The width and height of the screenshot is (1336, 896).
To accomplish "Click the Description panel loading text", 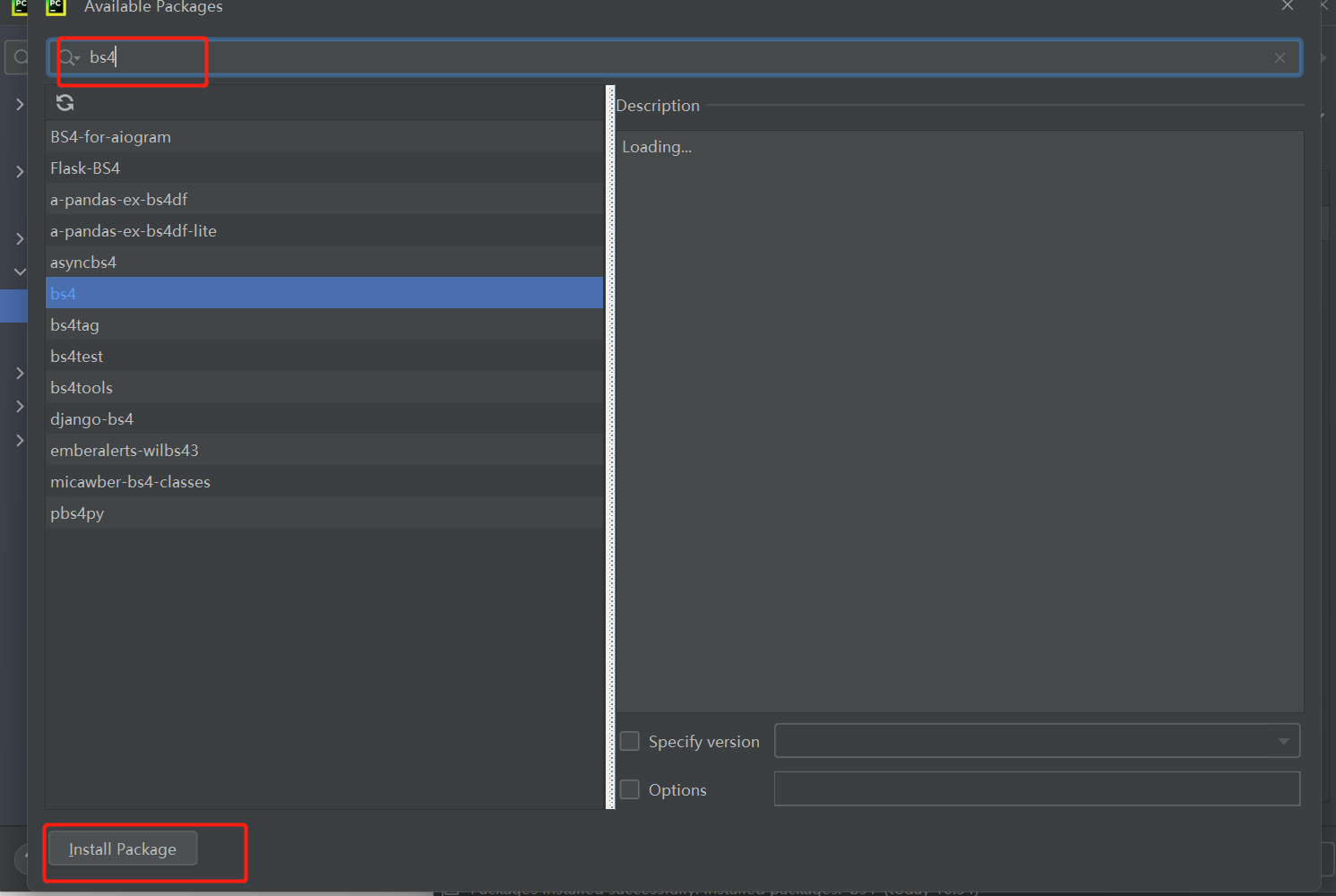I will [x=657, y=147].
